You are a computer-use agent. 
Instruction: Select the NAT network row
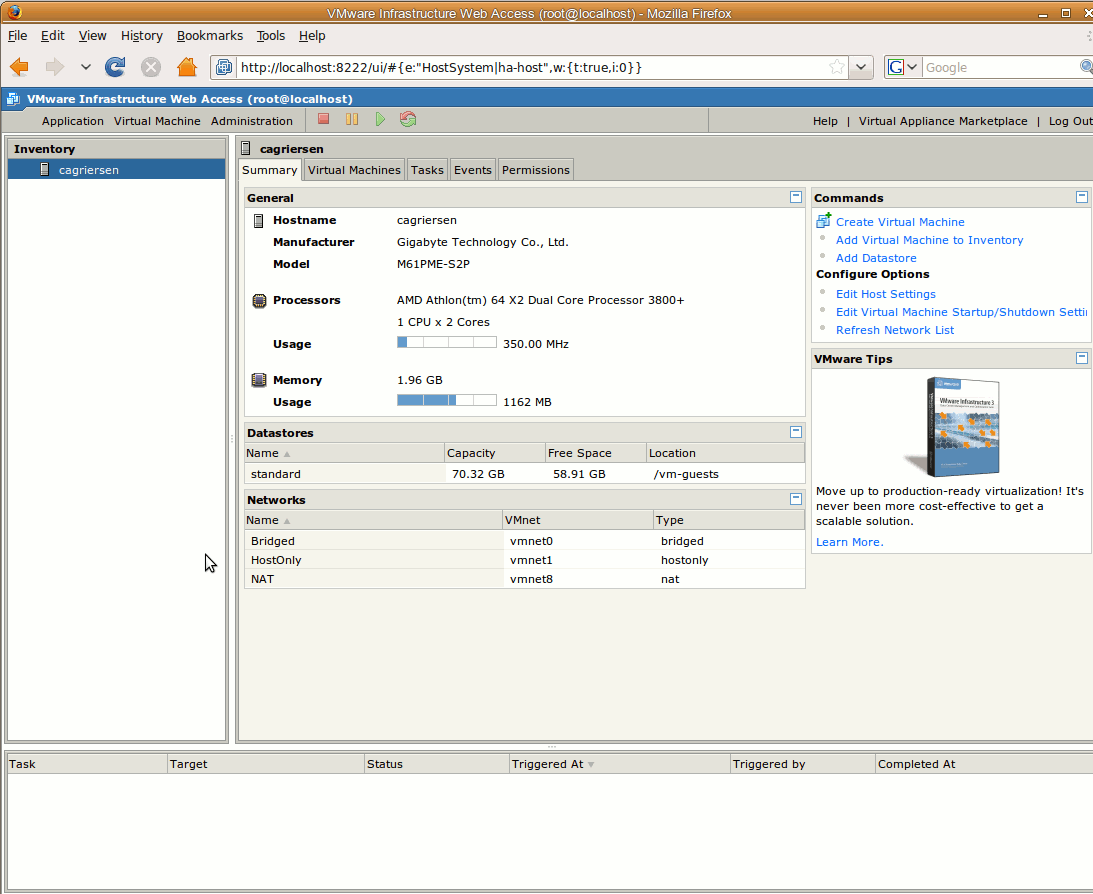click(x=524, y=578)
